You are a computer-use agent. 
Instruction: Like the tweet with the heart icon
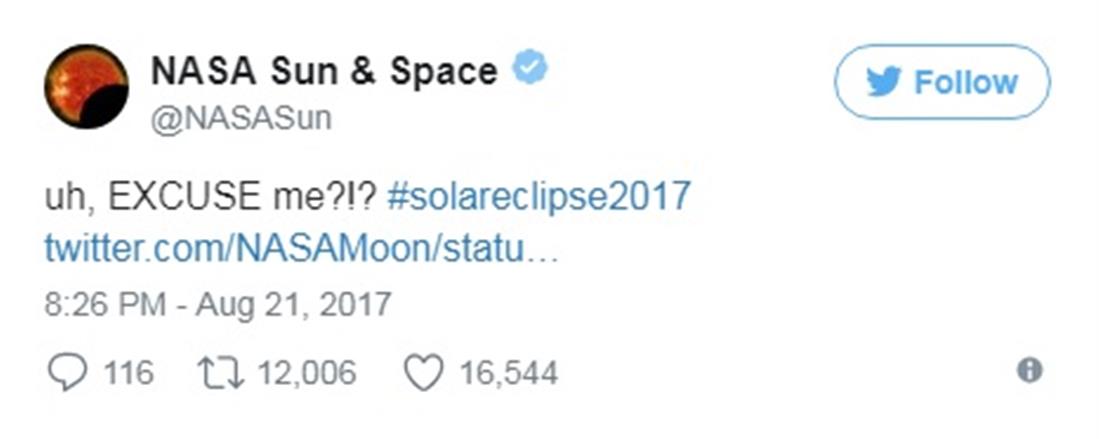point(422,373)
